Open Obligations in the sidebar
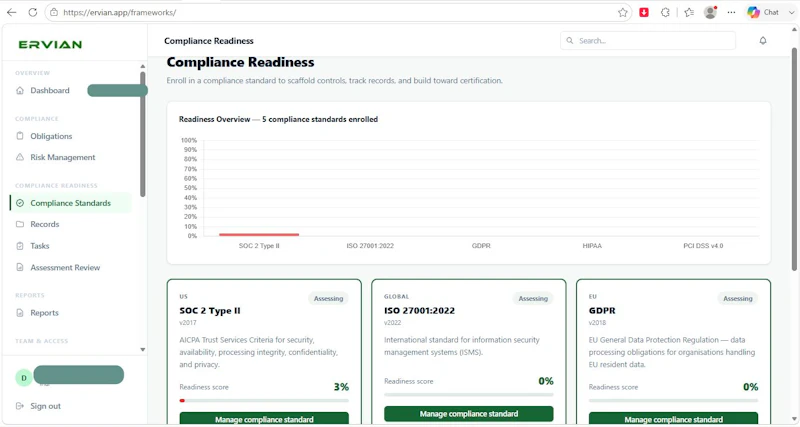The width and height of the screenshot is (800, 427). pos(51,136)
